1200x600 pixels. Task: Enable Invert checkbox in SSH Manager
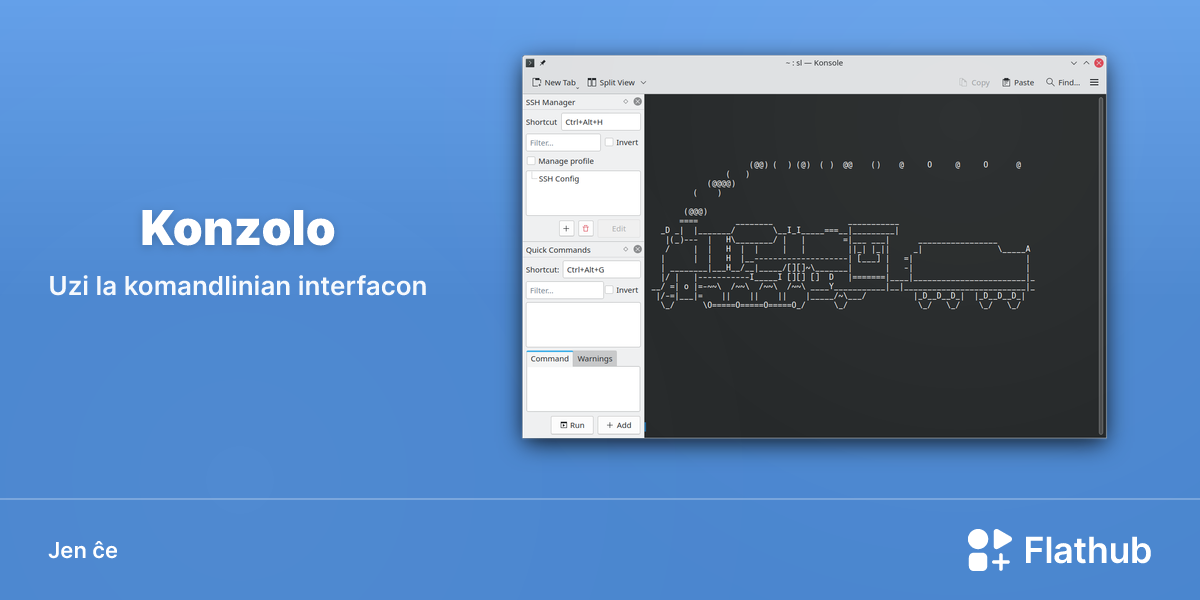pos(609,142)
